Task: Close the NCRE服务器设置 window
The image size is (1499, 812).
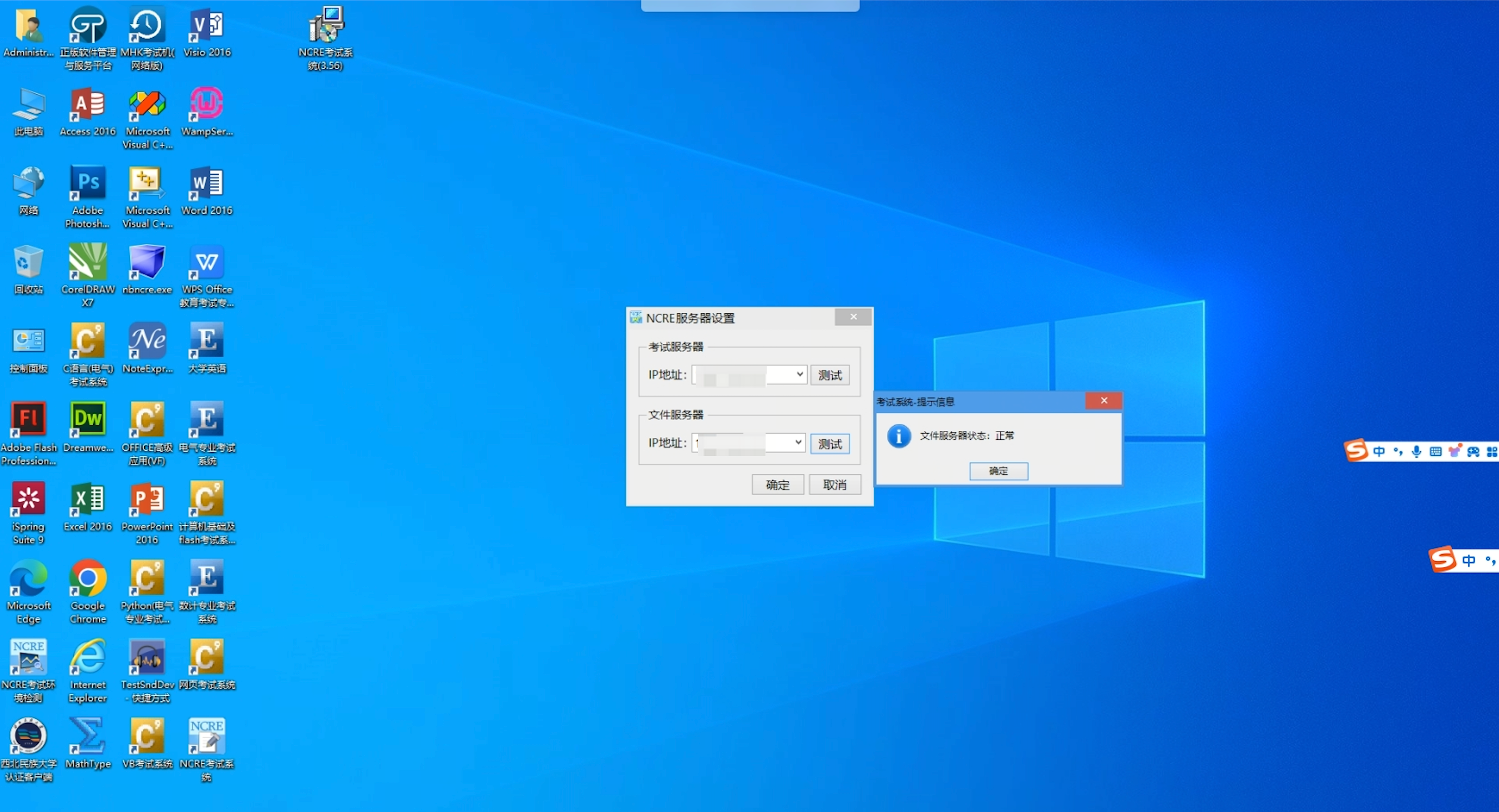Action: pyautogui.click(x=853, y=316)
